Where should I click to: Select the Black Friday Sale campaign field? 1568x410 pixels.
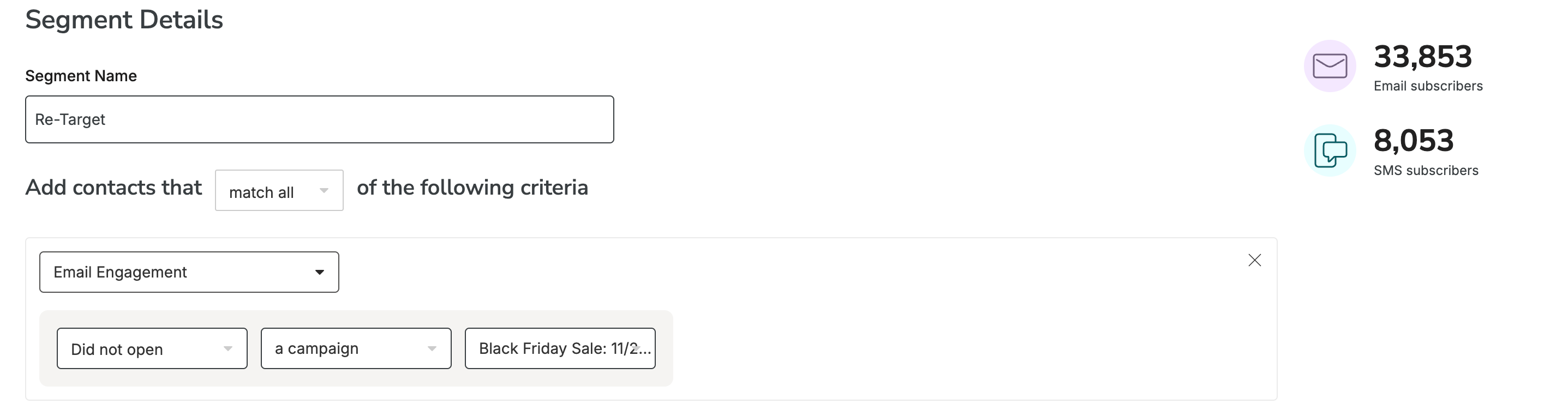point(560,348)
